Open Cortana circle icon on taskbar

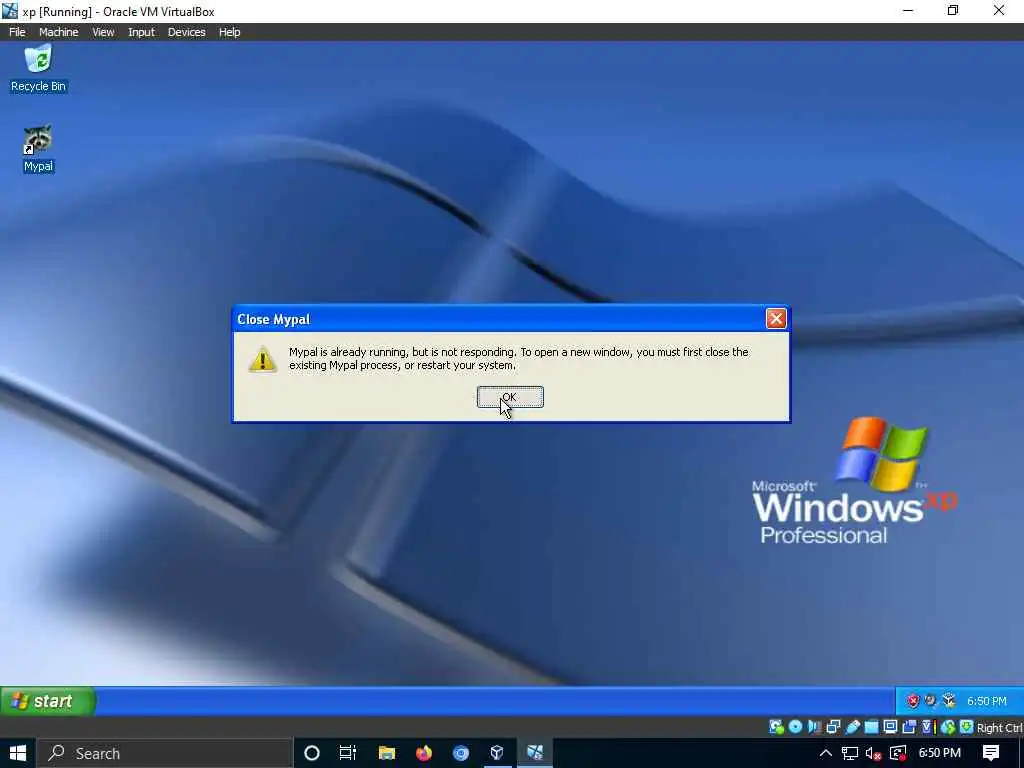click(312, 753)
